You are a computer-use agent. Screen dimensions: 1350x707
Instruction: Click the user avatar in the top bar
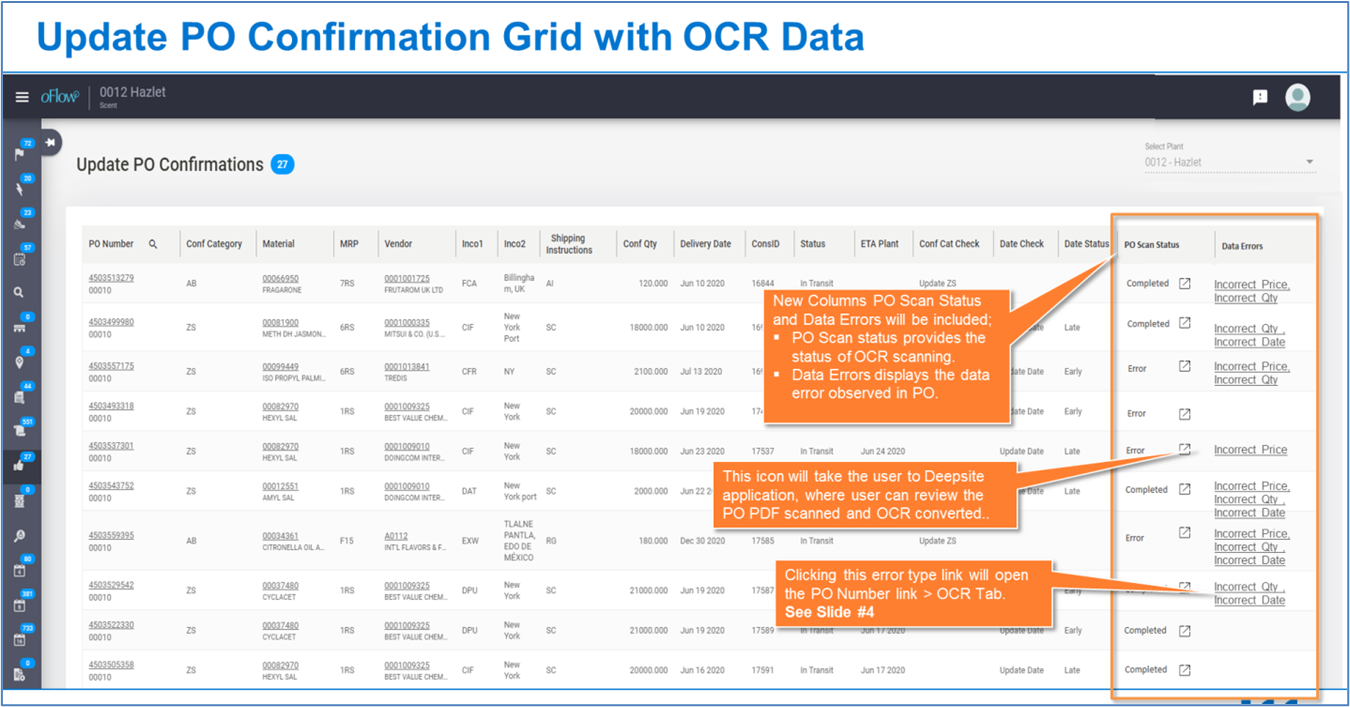click(x=1297, y=97)
